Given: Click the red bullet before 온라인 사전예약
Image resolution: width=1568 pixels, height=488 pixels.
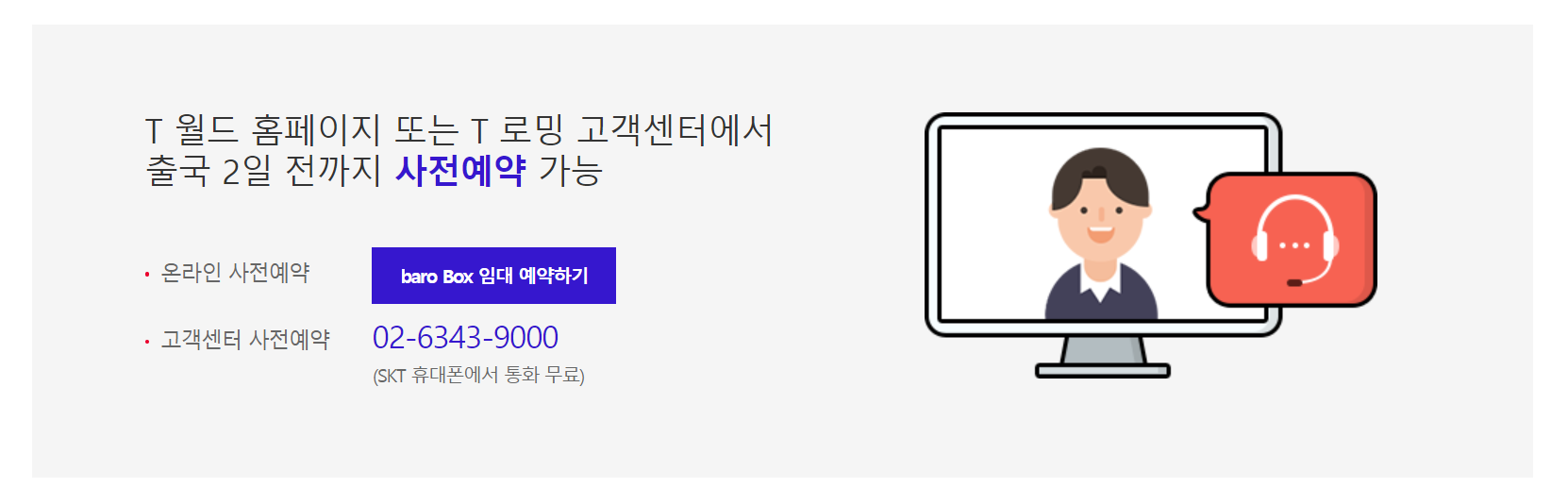Looking at the screenshot, I should (147, 275).
